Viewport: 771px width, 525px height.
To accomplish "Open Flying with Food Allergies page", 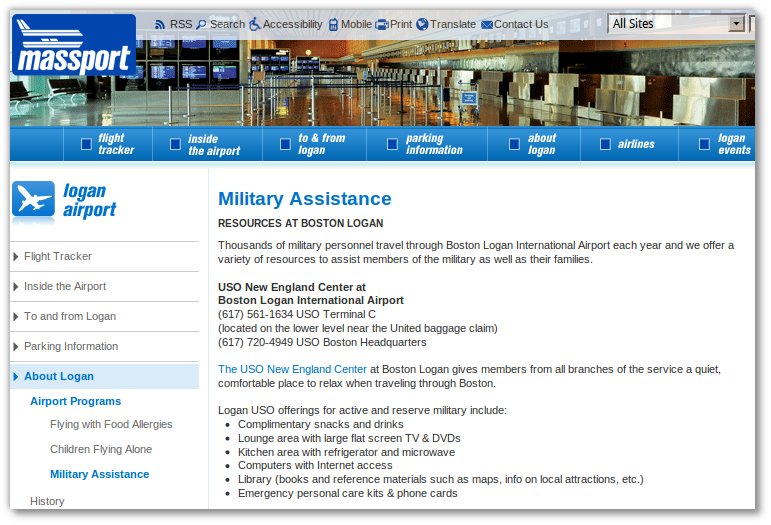I will click(x=111, y=425).
